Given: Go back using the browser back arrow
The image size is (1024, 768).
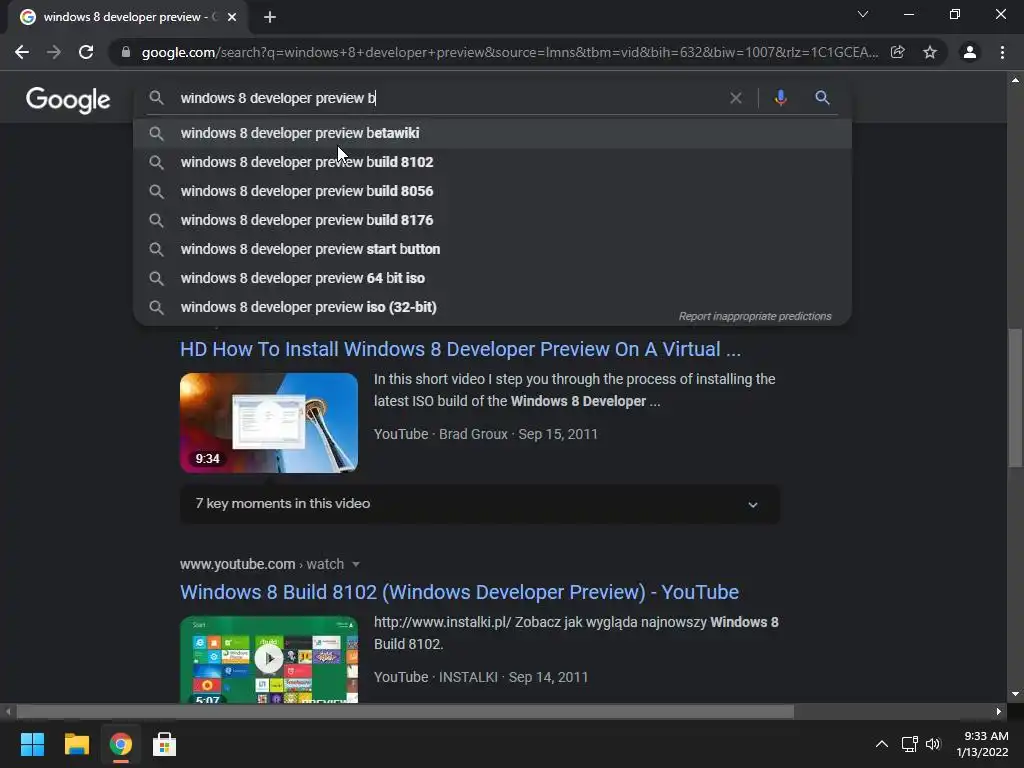Looking at the screenshot, I should click(22, 52).
